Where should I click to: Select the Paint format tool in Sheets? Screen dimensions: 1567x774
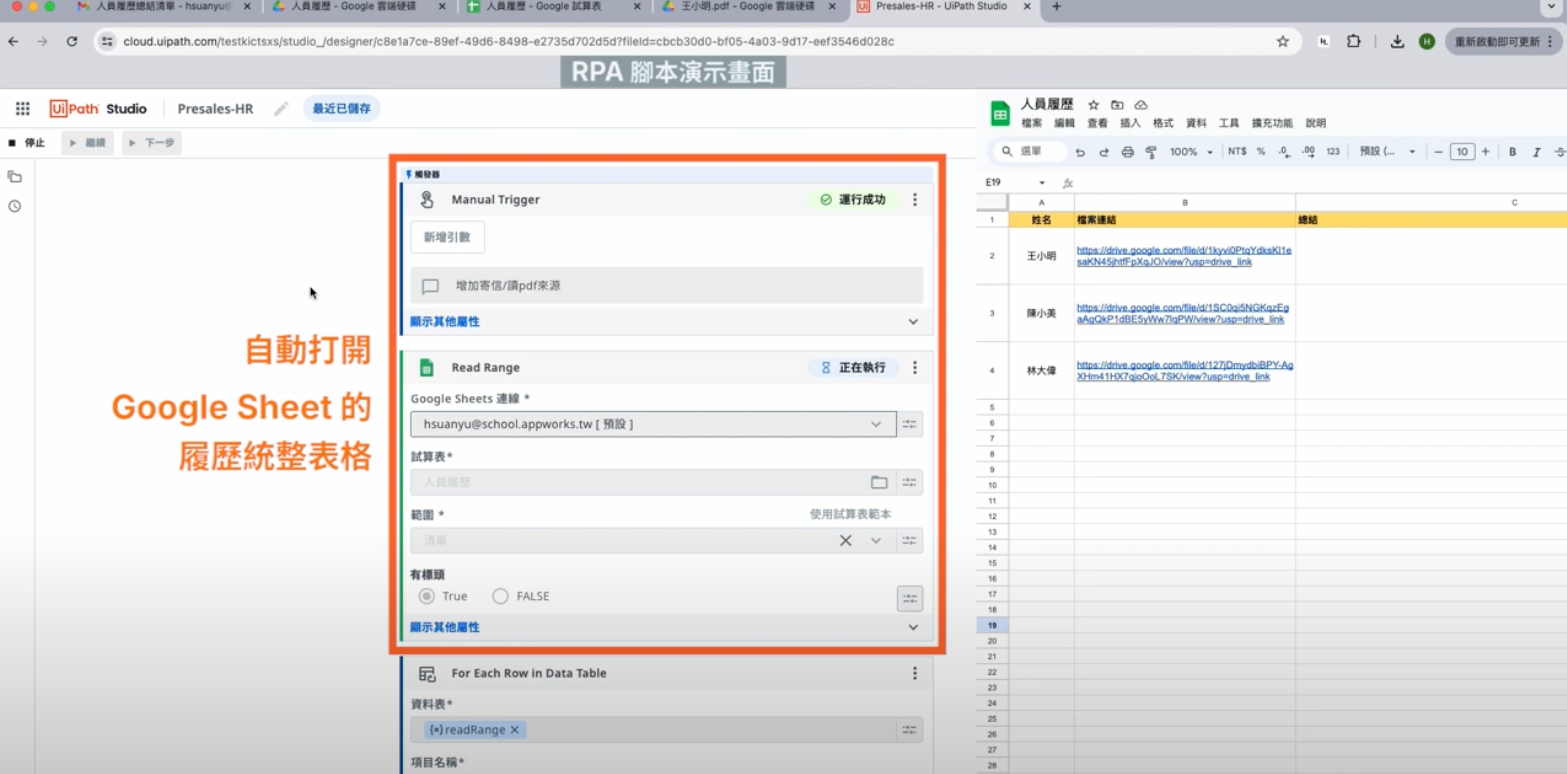[x=1151, y=152]
